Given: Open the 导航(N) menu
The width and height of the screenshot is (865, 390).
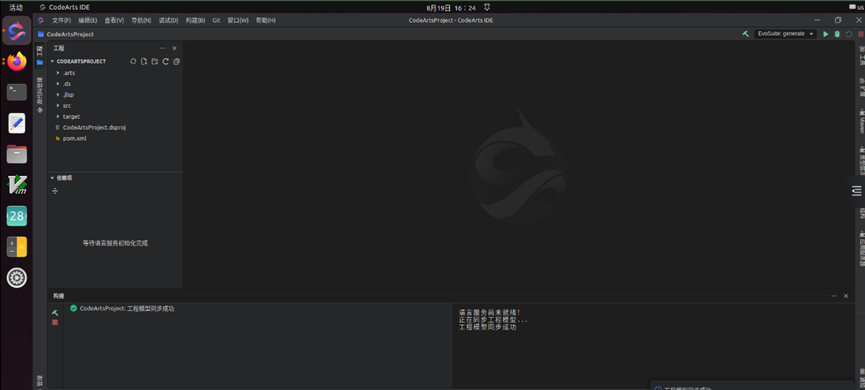Looking at the screenshot, I should [x=141, y=20].
